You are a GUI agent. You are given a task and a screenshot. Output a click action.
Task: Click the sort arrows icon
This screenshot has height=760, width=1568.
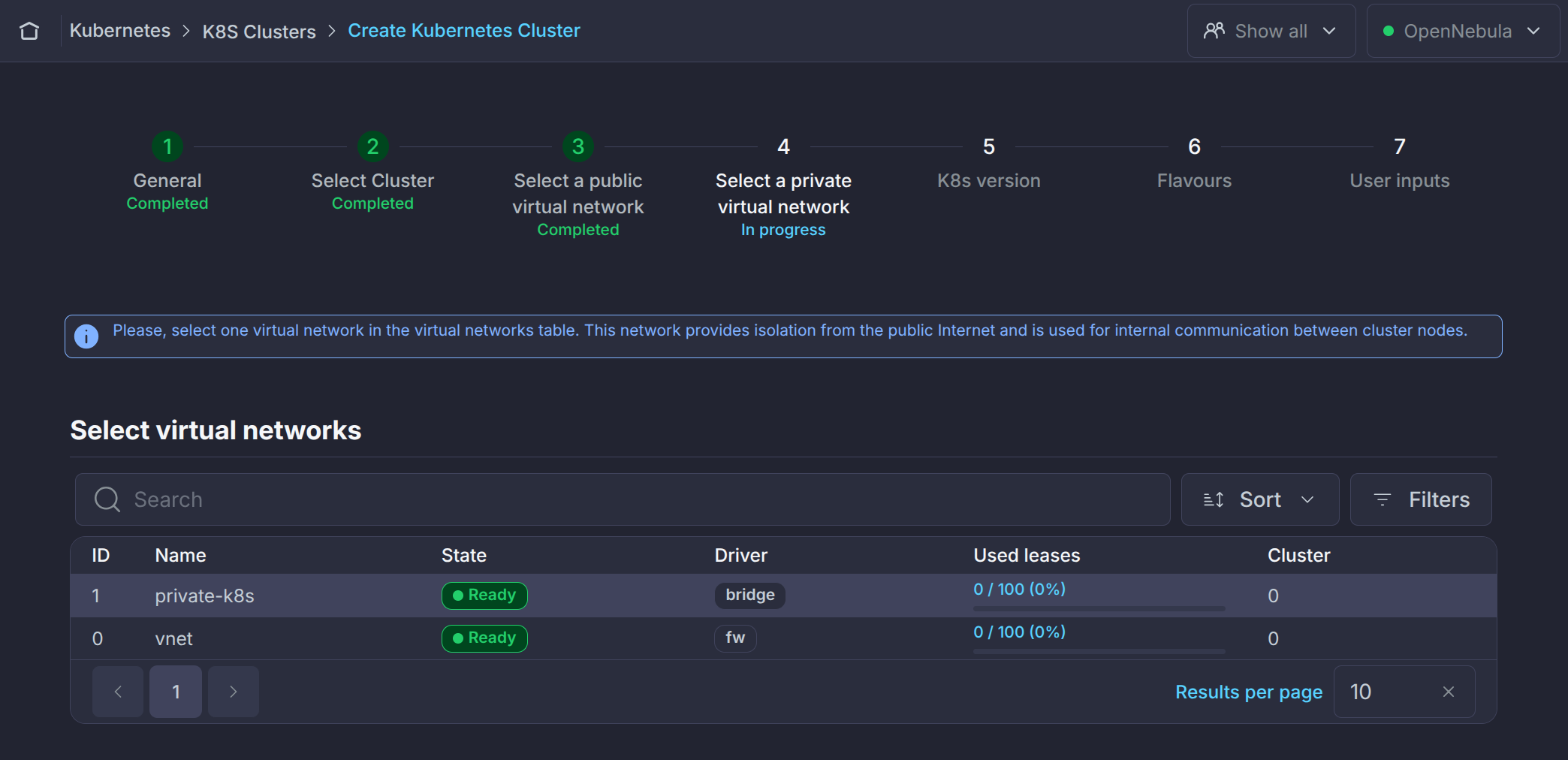pyautogui.click(x=1214, y=499)
